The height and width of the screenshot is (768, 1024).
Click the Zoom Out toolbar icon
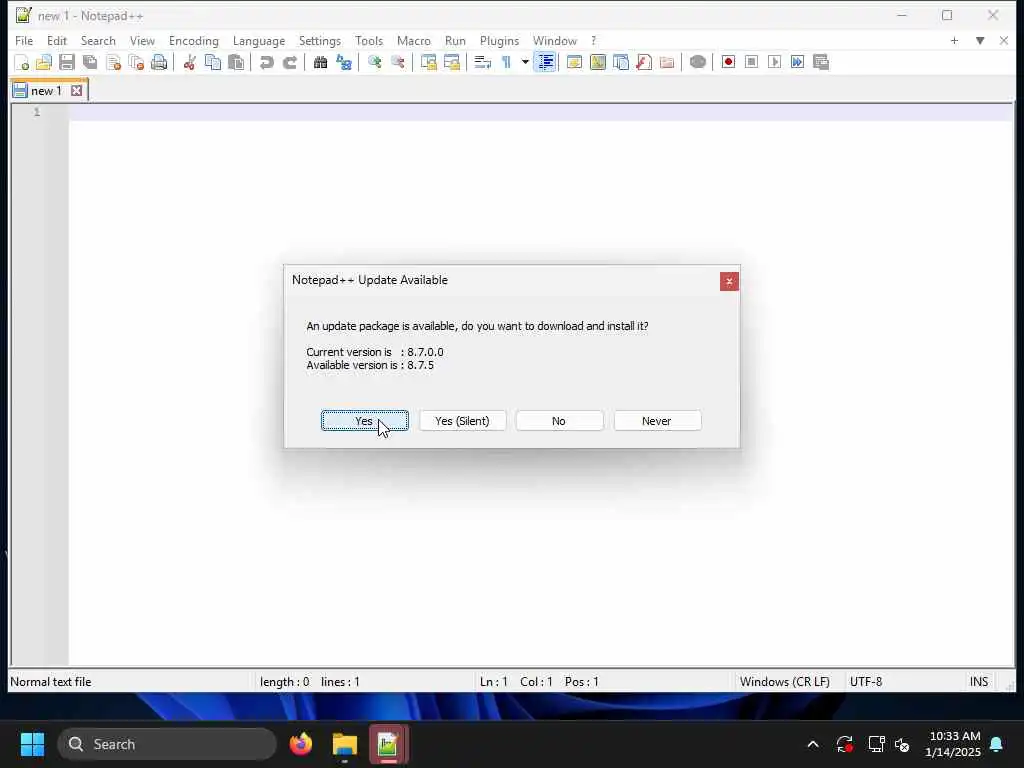397,62
